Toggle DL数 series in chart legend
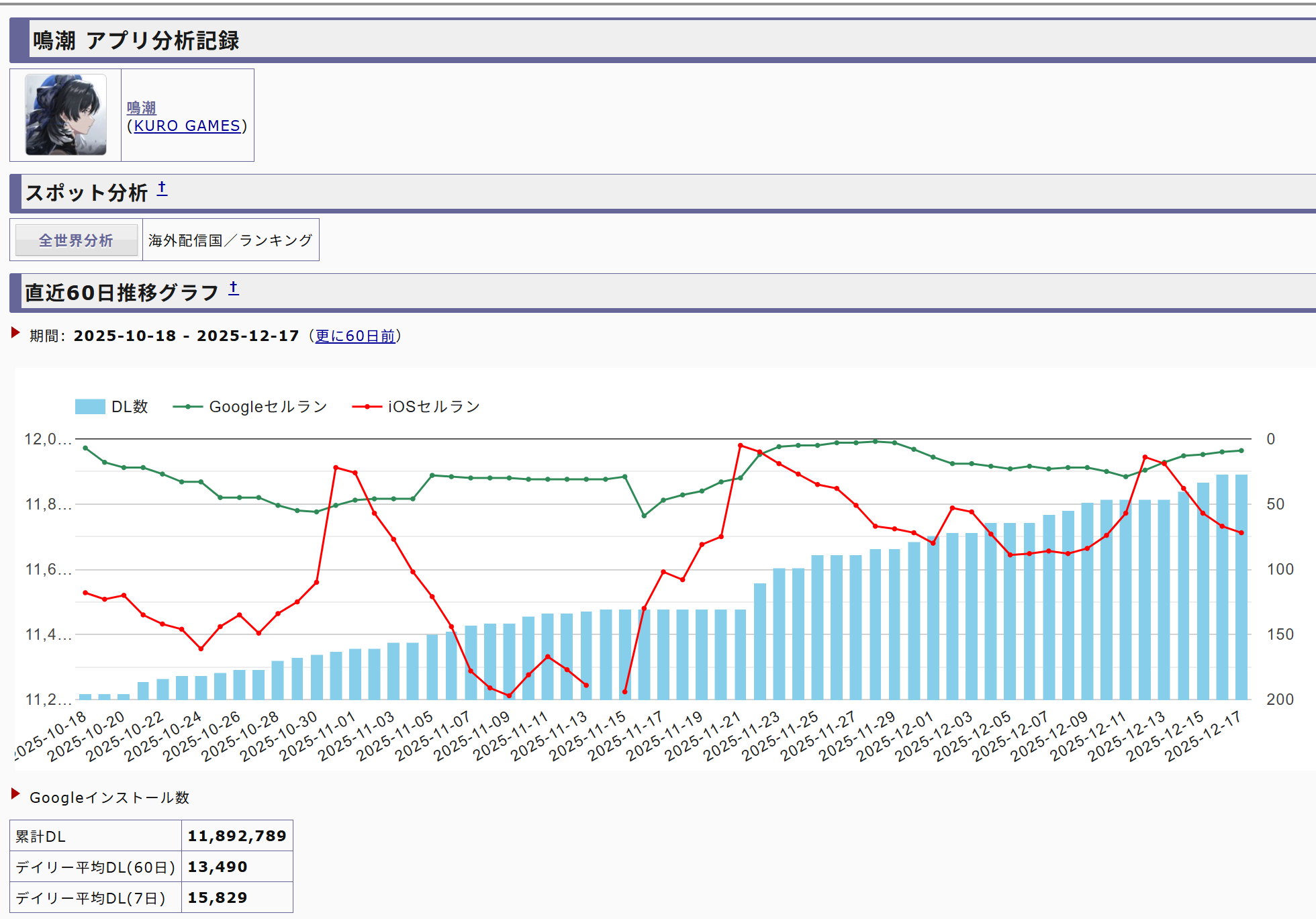 130,407
